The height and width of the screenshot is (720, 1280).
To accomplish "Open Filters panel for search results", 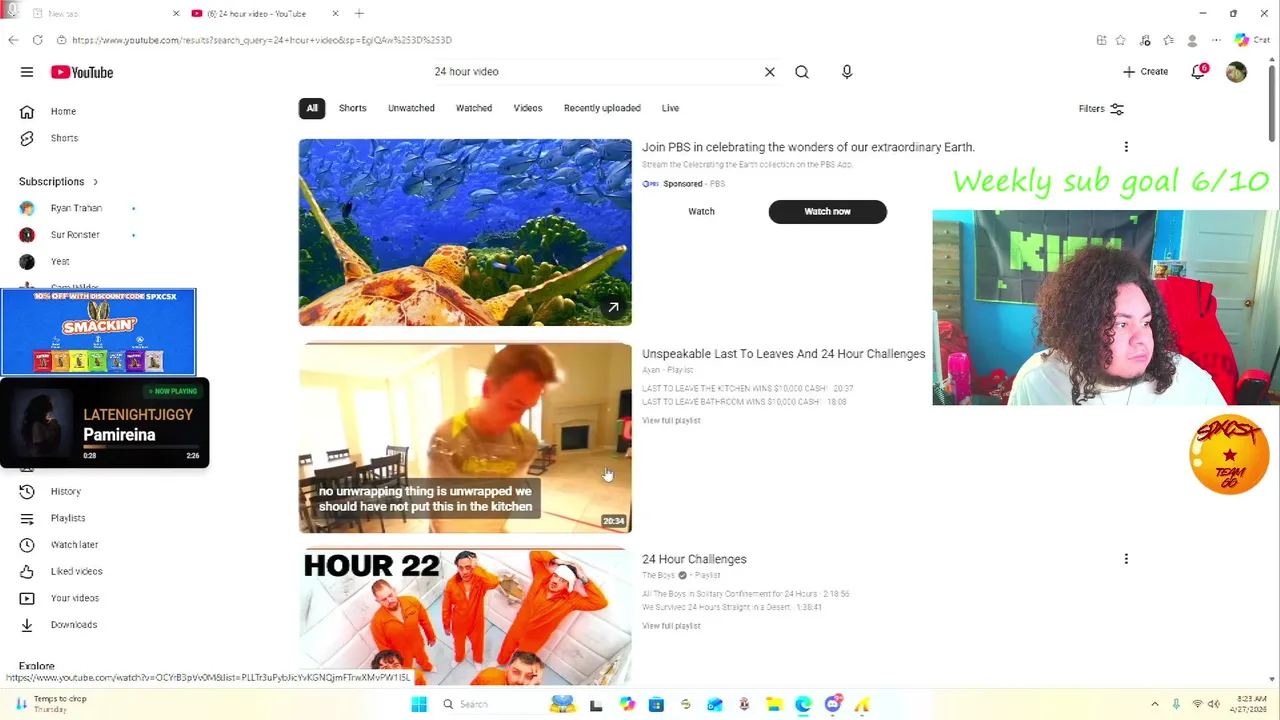I will (1101, 109).
